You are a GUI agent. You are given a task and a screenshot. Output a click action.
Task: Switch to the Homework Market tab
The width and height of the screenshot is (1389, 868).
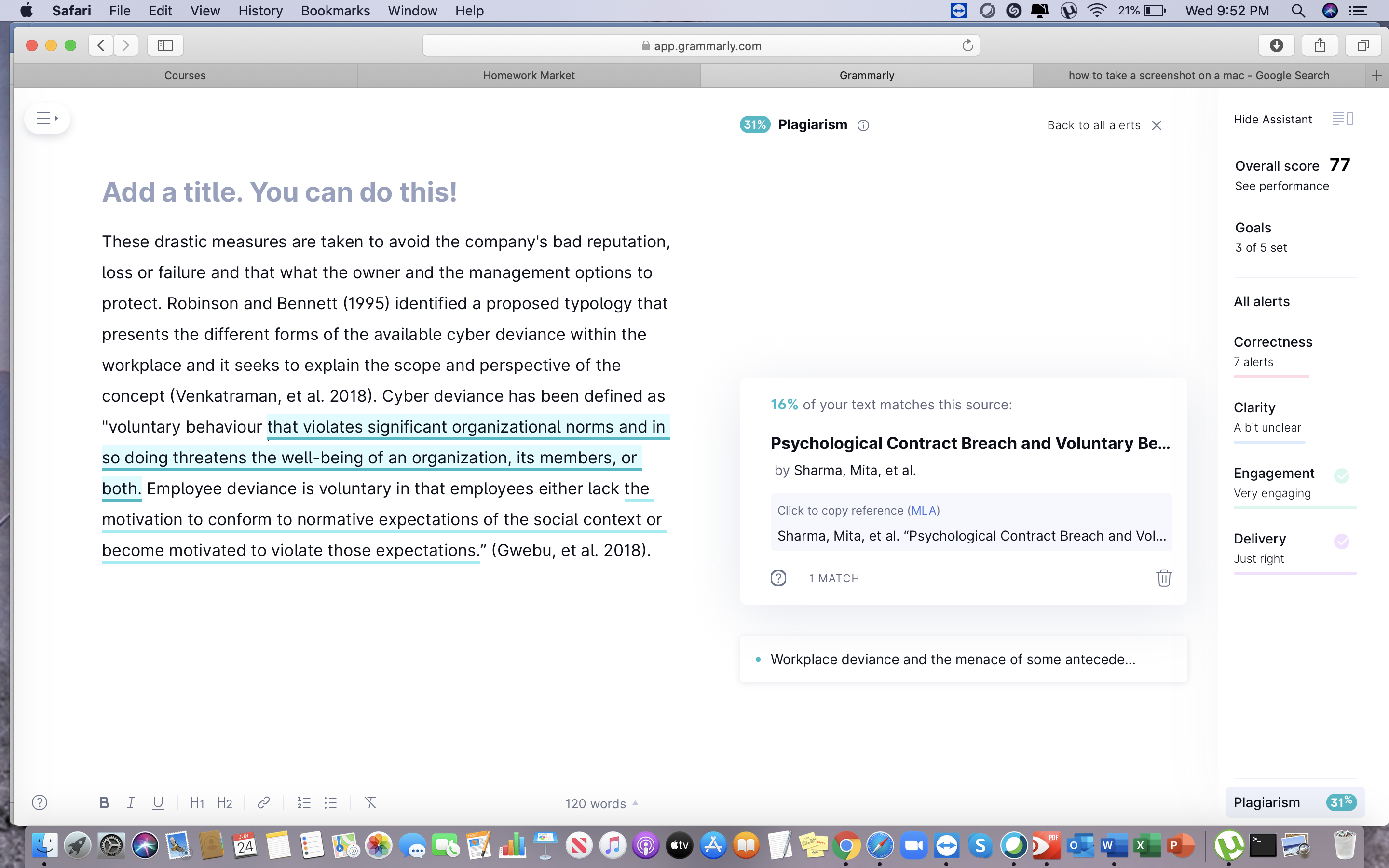click(x=529, y=76)
